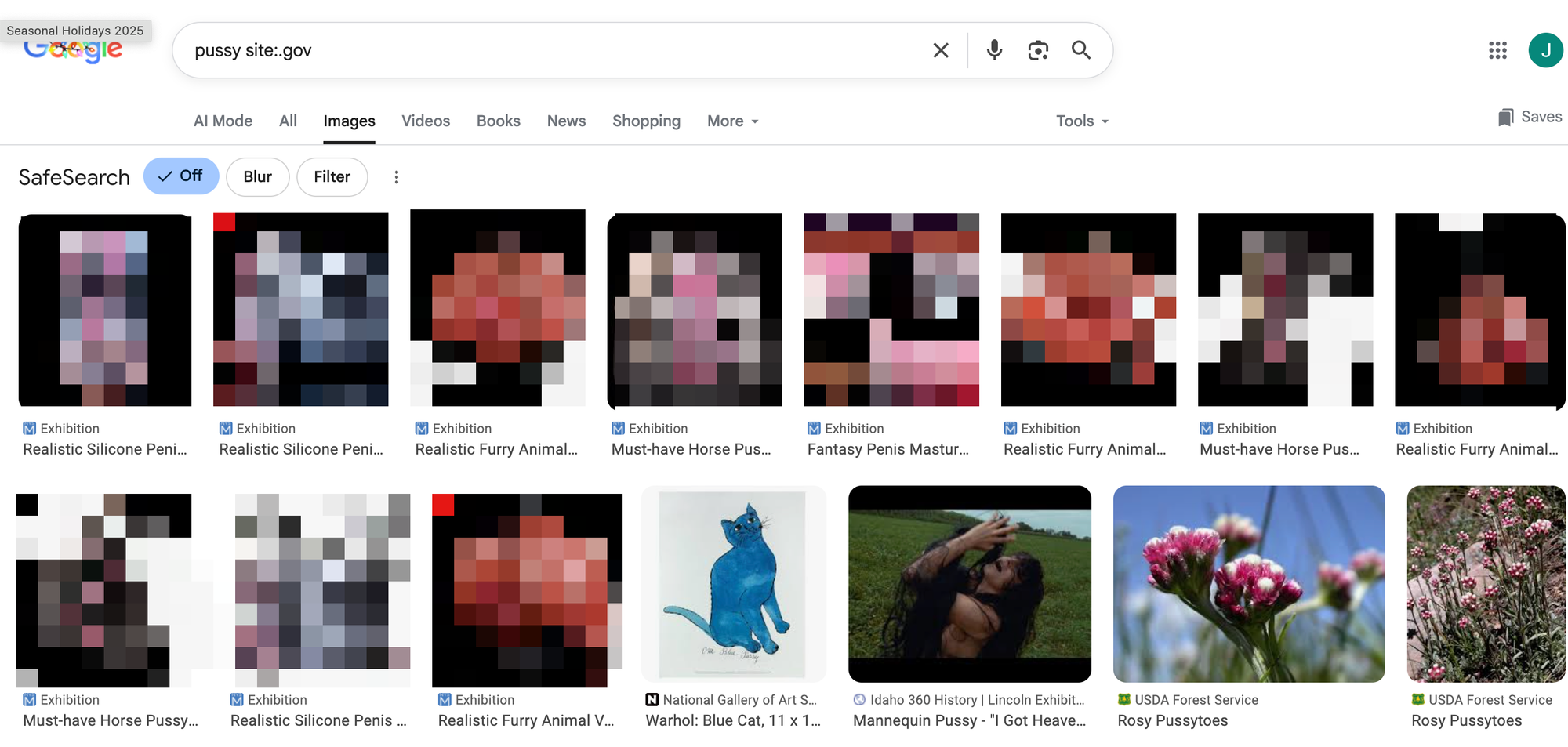
Task: Open the Rosy Pussytoes result link
Action: coord(1173,720)
